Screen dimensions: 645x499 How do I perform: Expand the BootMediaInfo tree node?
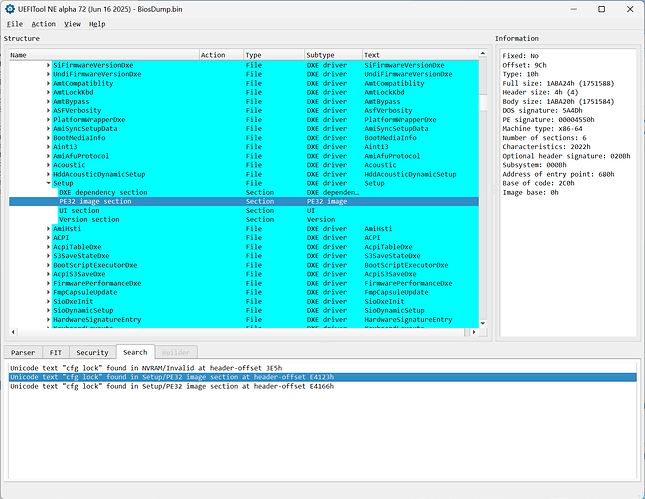(49, 137)
